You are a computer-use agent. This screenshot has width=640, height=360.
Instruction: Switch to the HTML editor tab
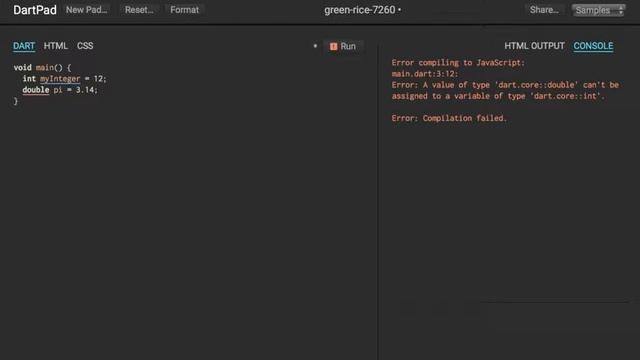[56, 46]
